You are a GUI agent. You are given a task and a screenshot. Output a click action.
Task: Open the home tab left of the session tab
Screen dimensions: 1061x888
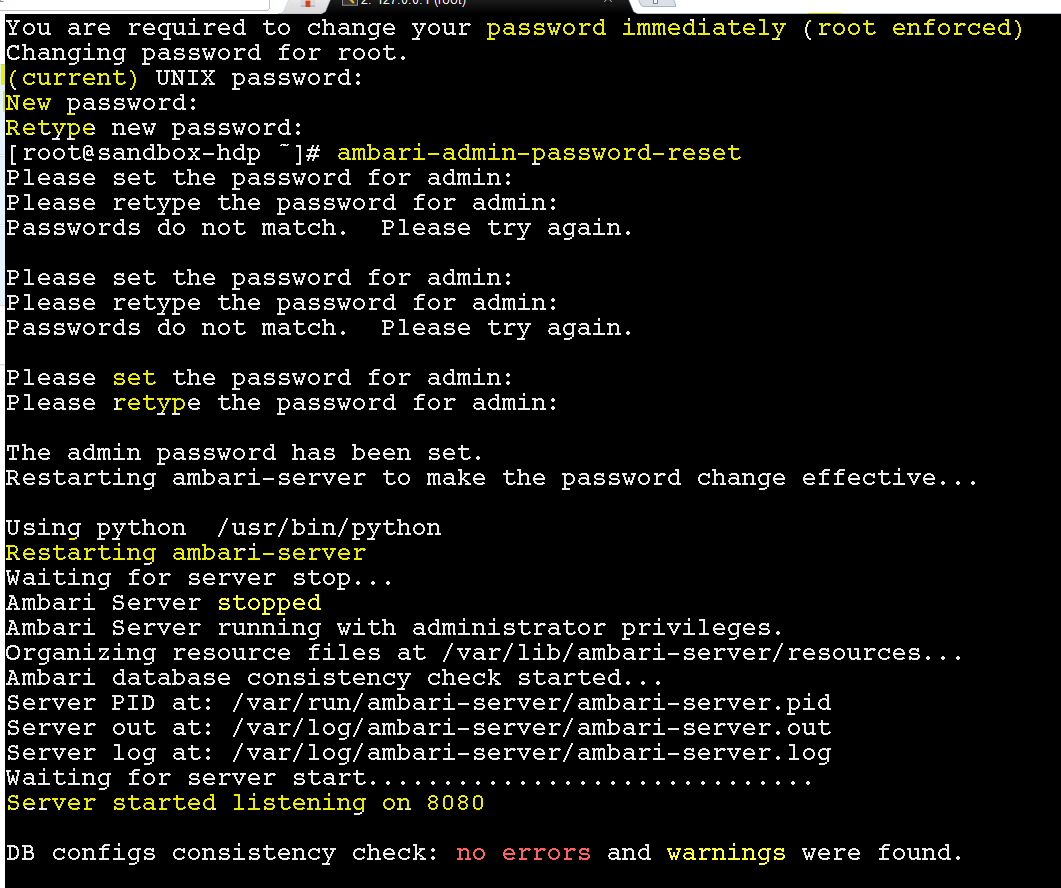tap(308, 3)
